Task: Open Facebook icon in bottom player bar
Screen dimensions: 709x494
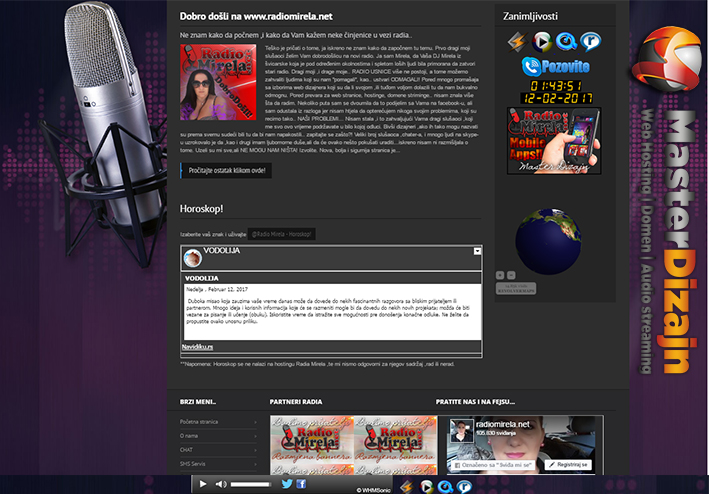Action: [x=301, y=484]
